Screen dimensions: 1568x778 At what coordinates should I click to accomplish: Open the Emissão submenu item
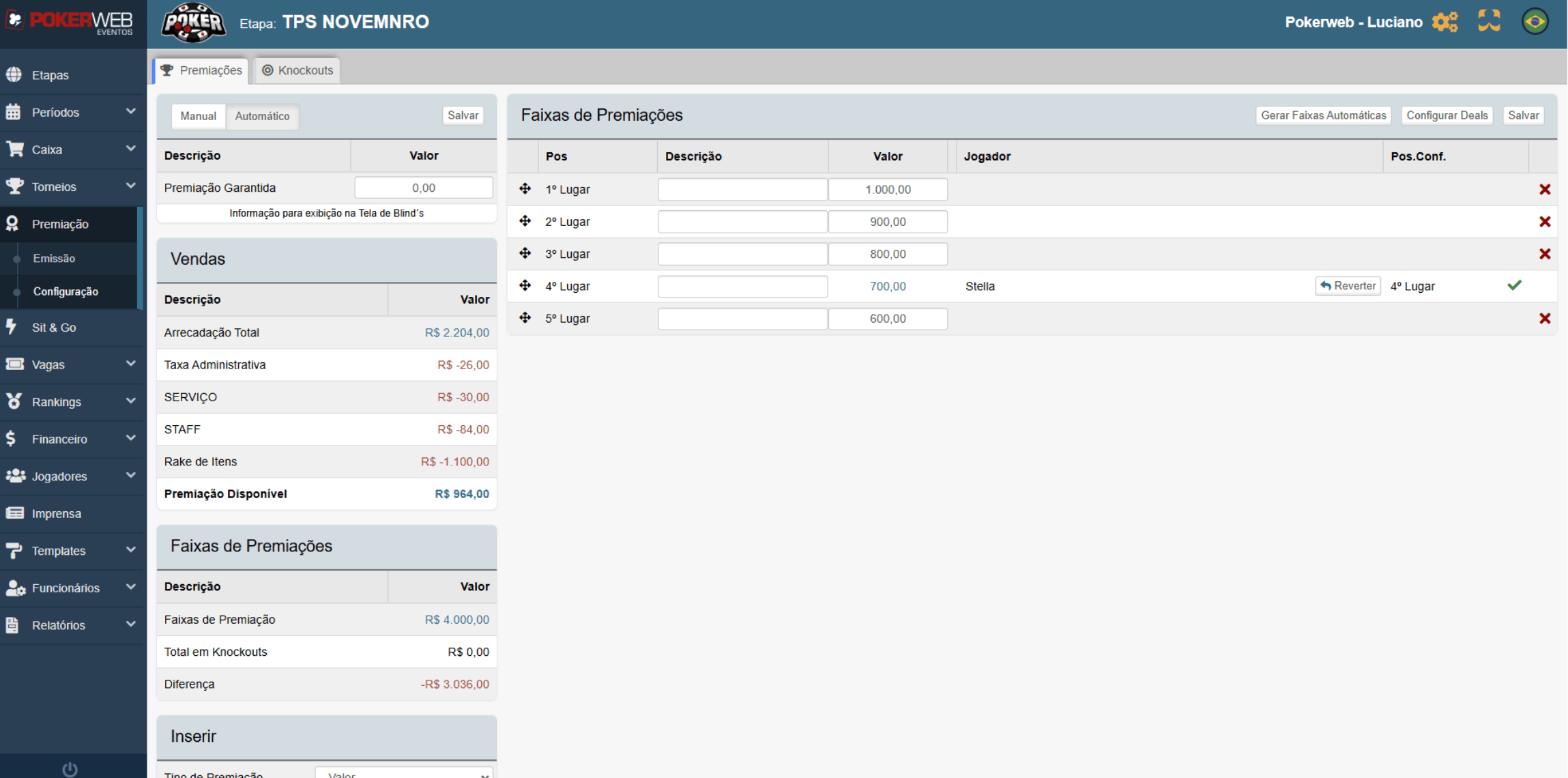click(x=54, y=259)
